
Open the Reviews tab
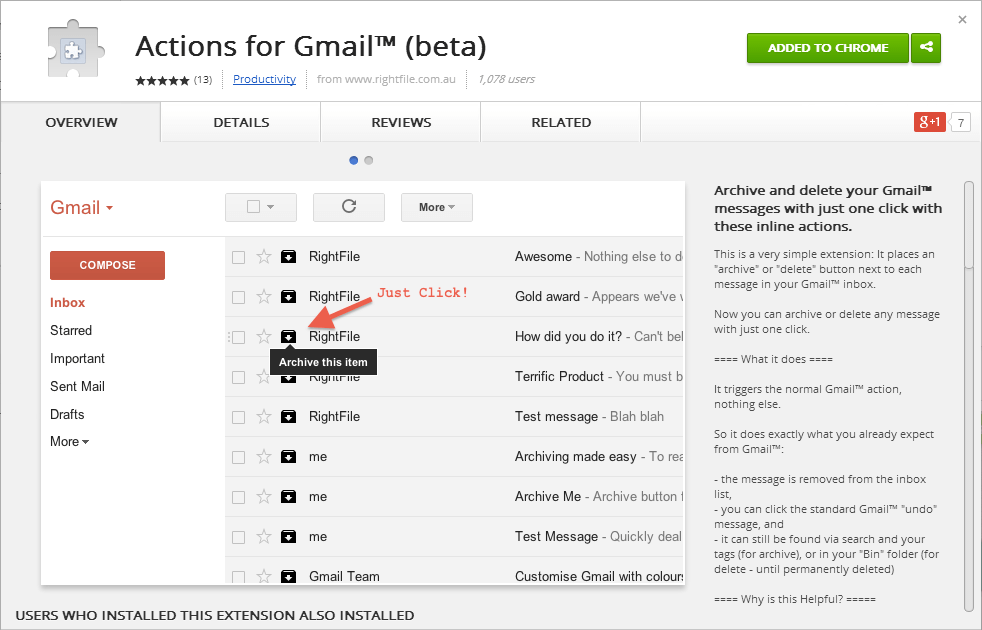point(401,122)
